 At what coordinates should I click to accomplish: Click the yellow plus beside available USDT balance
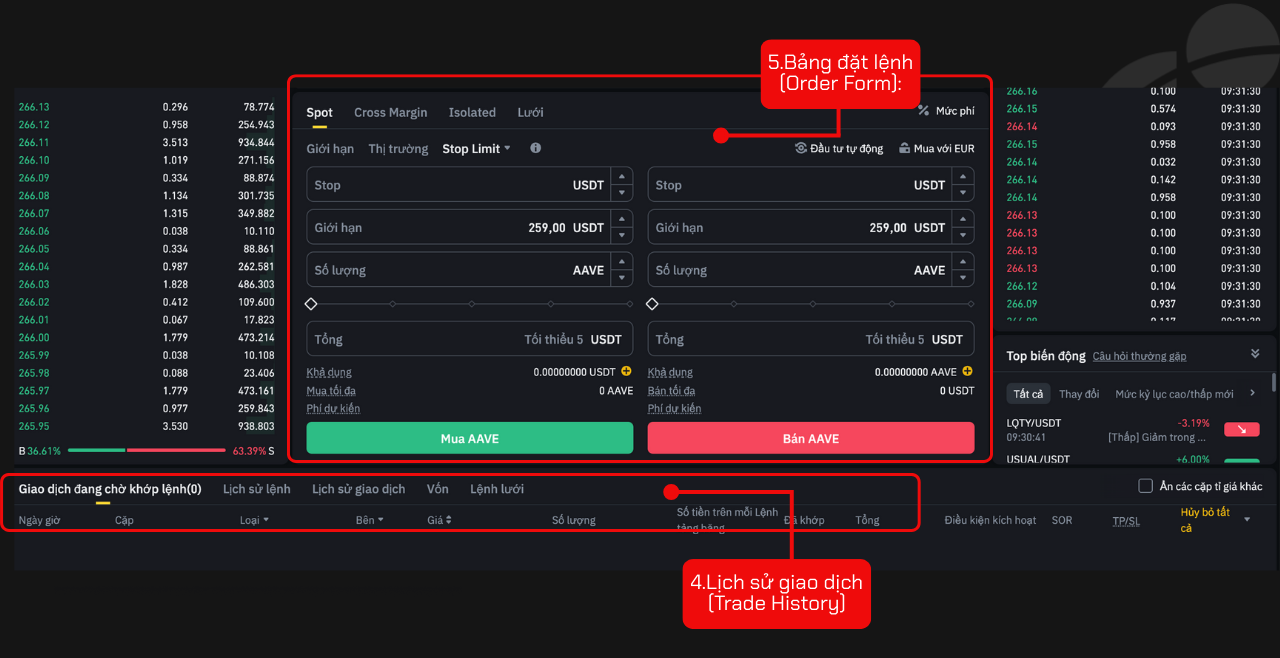click(626, 371)
